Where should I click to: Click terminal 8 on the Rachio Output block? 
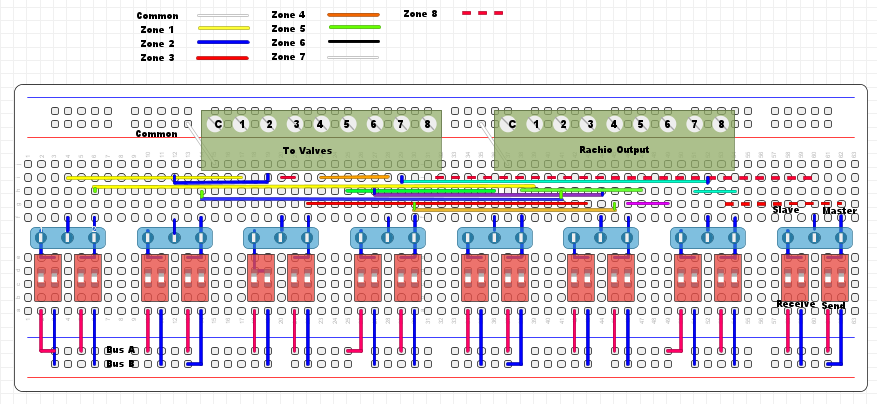point(720,124)
